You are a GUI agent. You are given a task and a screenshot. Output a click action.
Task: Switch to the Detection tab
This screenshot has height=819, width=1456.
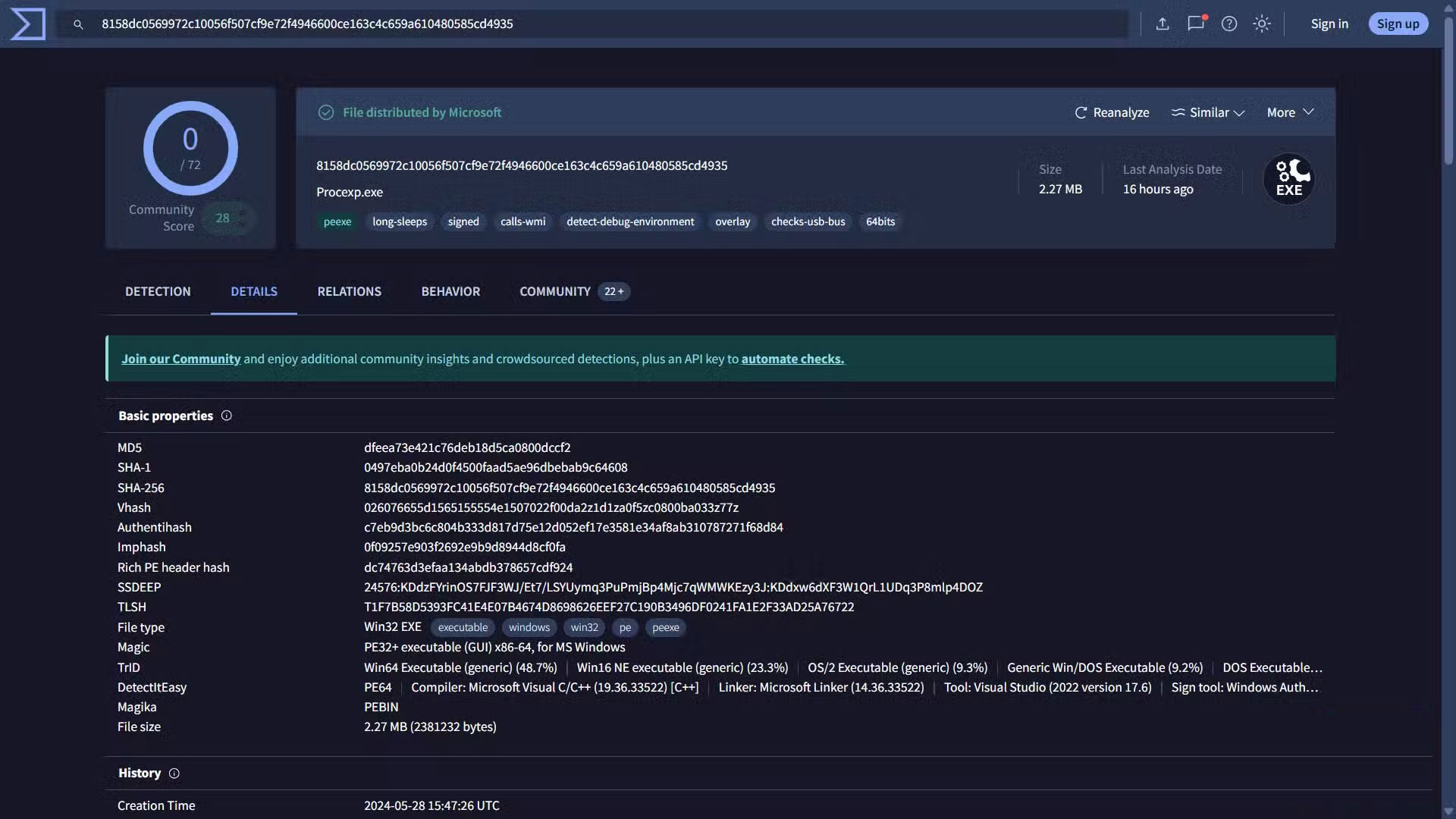click(158, 291)
